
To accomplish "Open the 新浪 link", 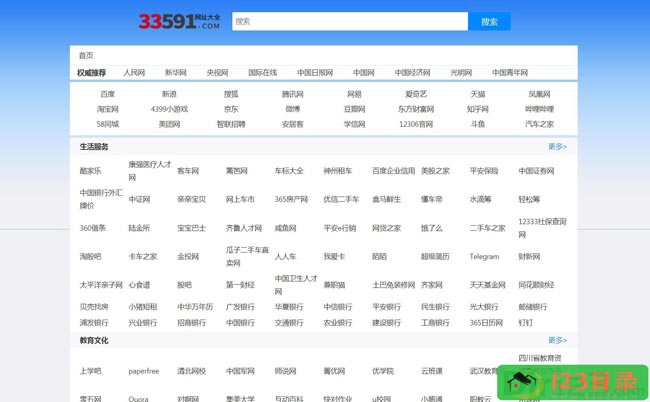I will [x=169, y=94].
